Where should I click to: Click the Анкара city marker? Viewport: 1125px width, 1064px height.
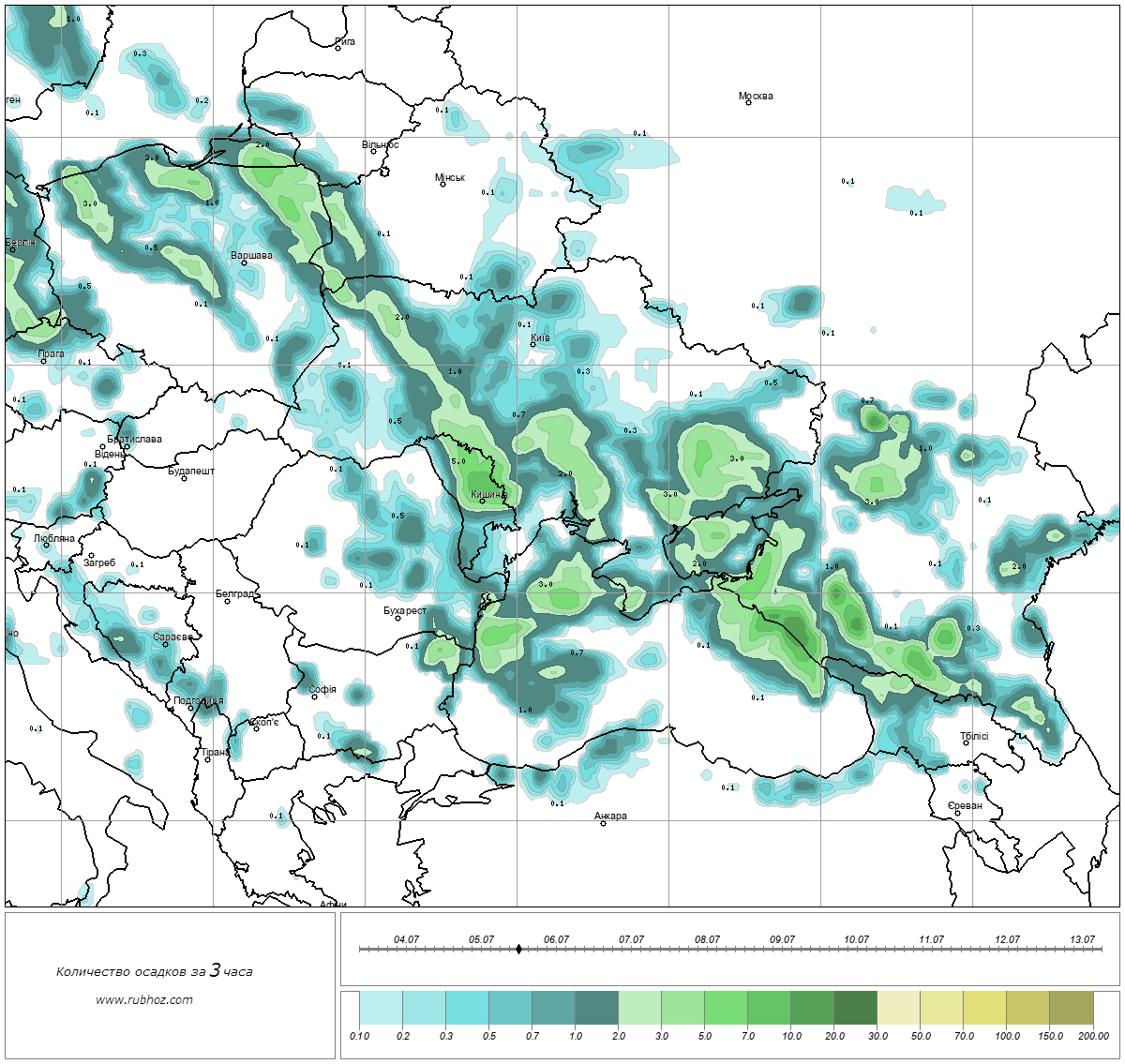(603, 823)
